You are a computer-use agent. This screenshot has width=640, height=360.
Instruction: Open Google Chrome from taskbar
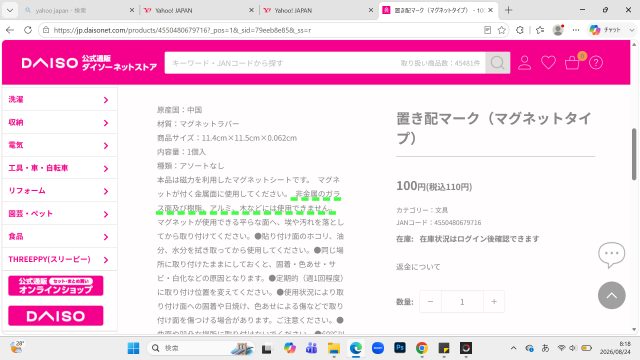(x=422, y=348)
